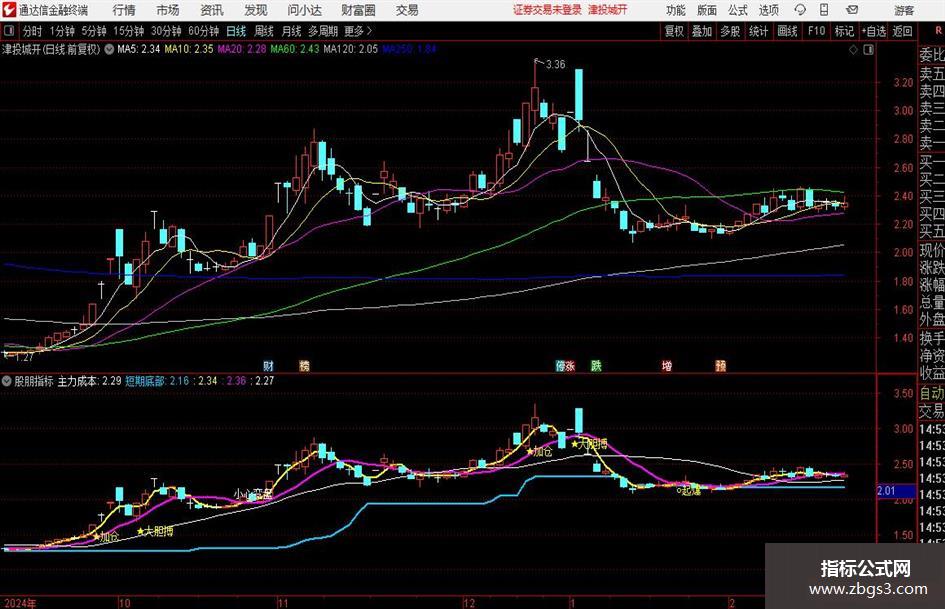Viewport: 945px width, 609px height.
Task: Open the 资讯 menu
Action: (212, 10)
